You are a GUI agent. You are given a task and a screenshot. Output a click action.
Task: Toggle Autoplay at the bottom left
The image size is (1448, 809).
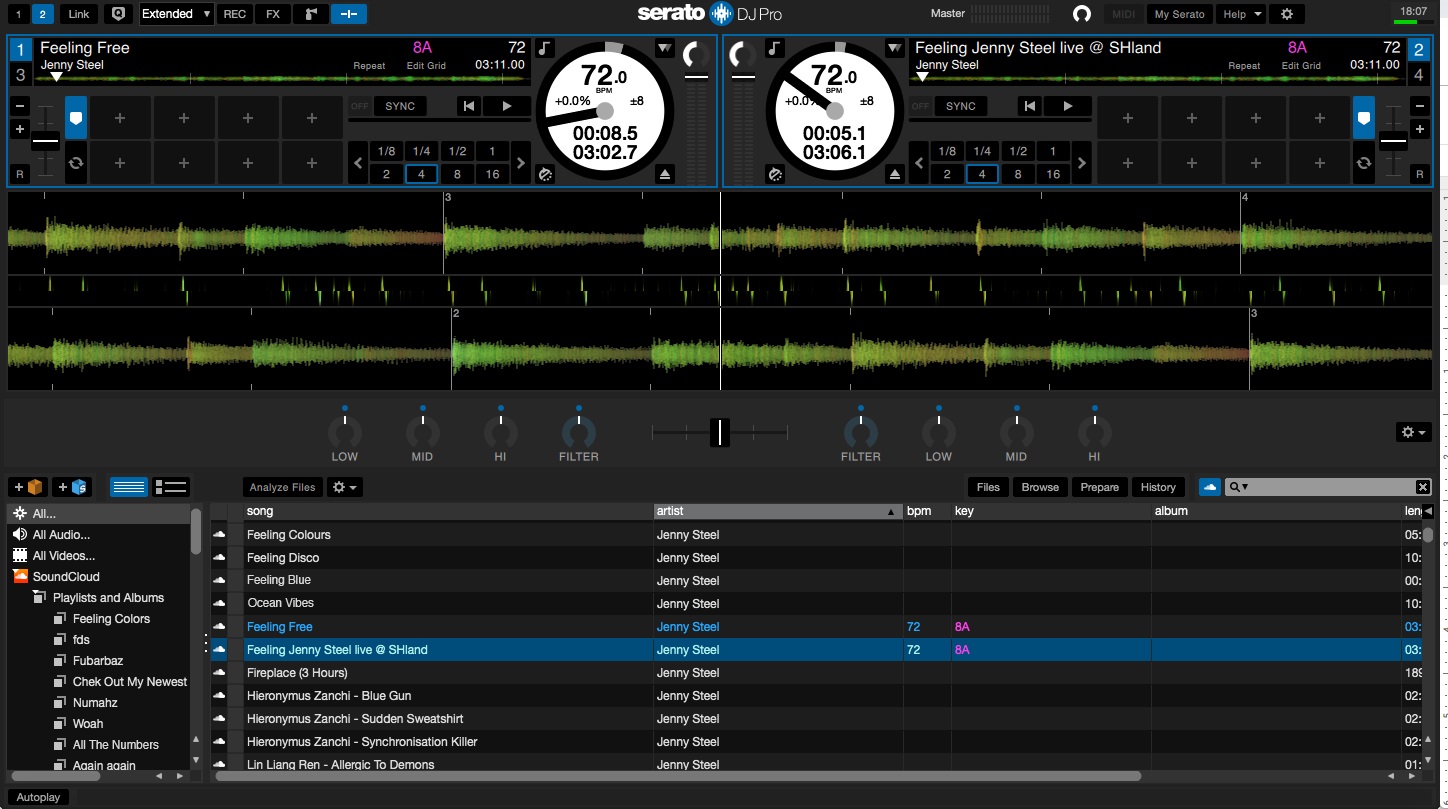pyautogui.click(x=38, y=797)
